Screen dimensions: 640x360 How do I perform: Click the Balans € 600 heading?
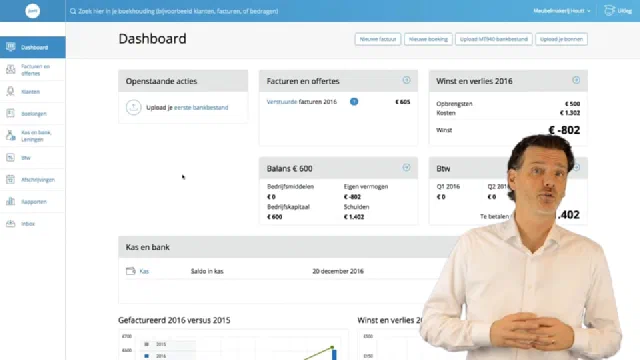pyautogui.click(x=289, y=169)
